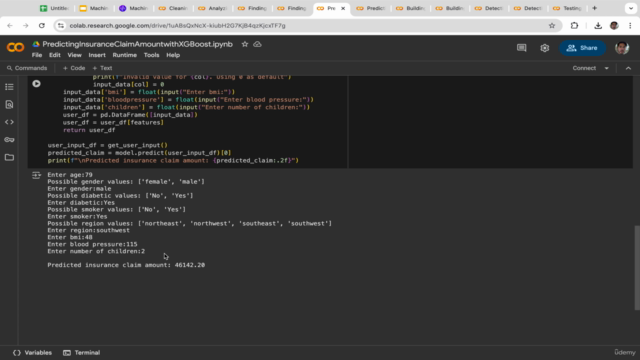Open the Insert menu
640x360 pixels.
97,55
